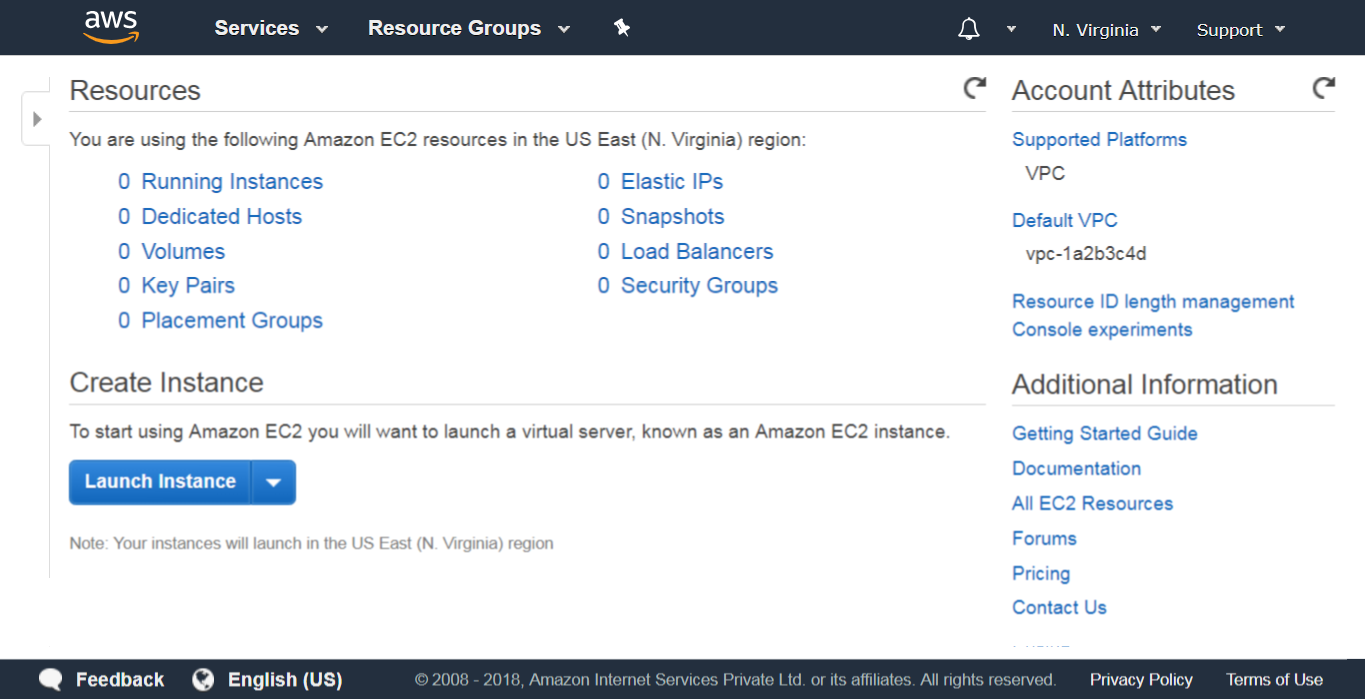Open Volumes link
This screenshot has width=1366, height=699.
tap(183, 252)
